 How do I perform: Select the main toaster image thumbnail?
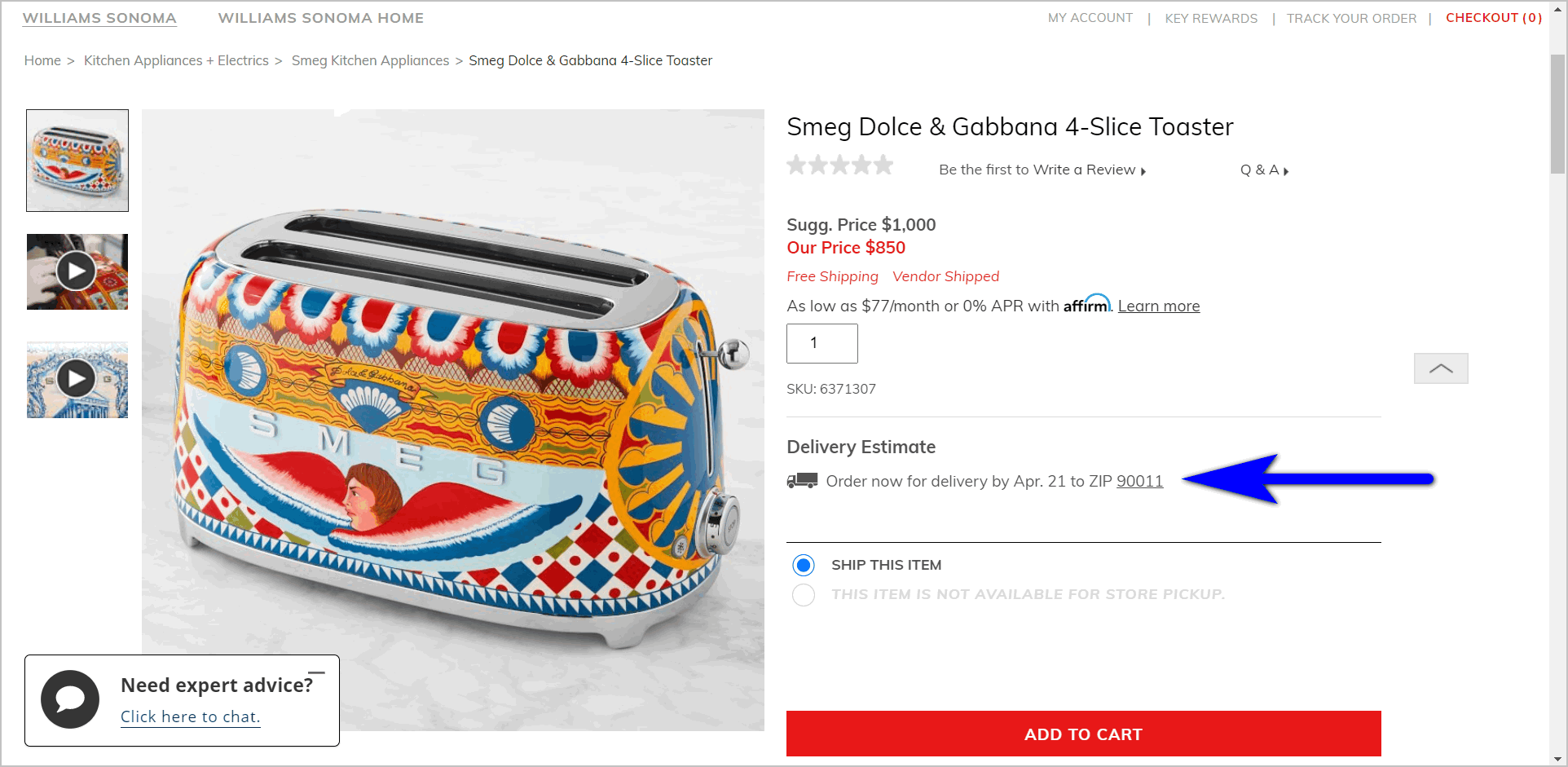[77, 160]
